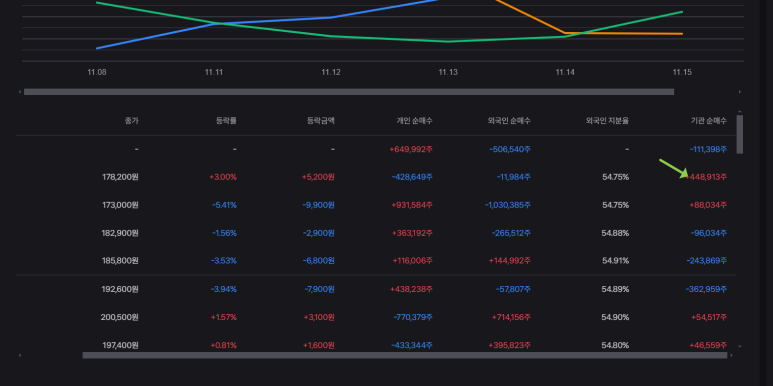This screenshot has width=773, height=386.
Task: Click the table horizontal scrollbar right arrow
Action: pos(732,355)
